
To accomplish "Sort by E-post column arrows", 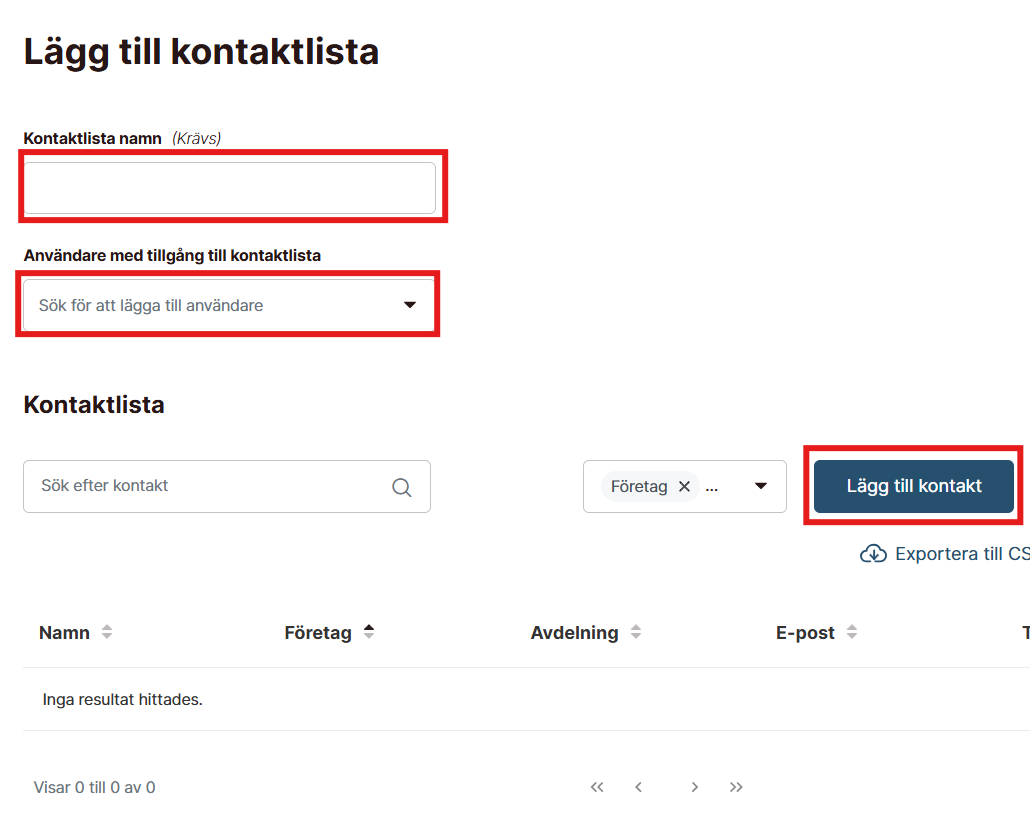I will point(852,633).
